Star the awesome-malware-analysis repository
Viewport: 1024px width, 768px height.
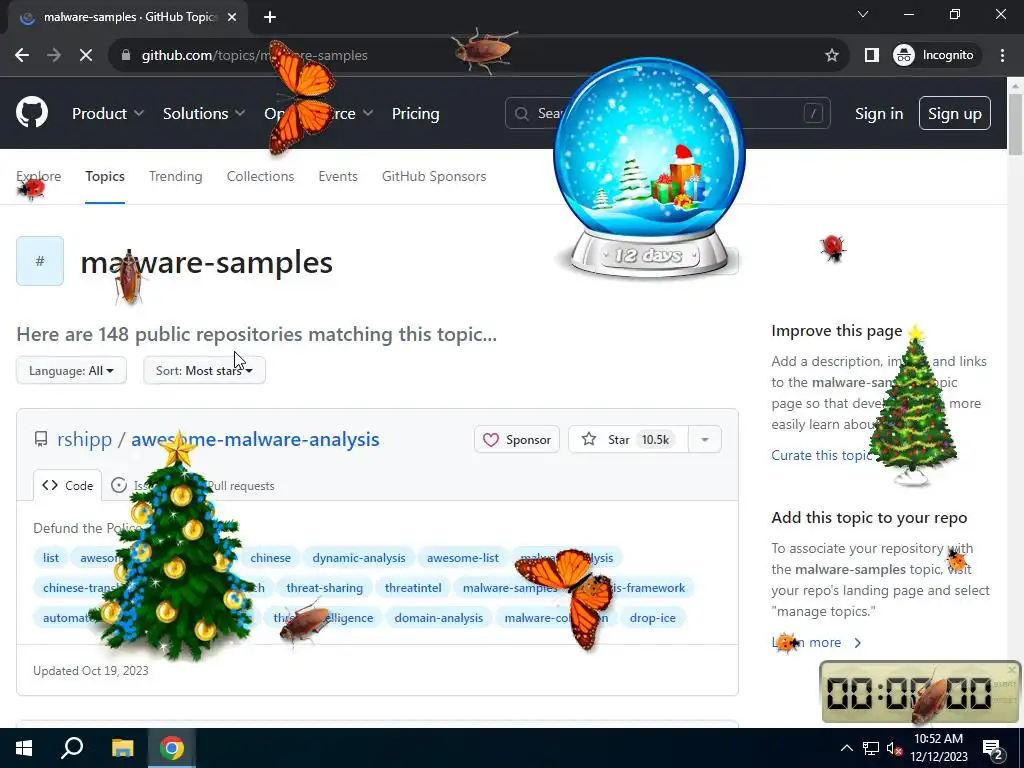pos(628,440)
